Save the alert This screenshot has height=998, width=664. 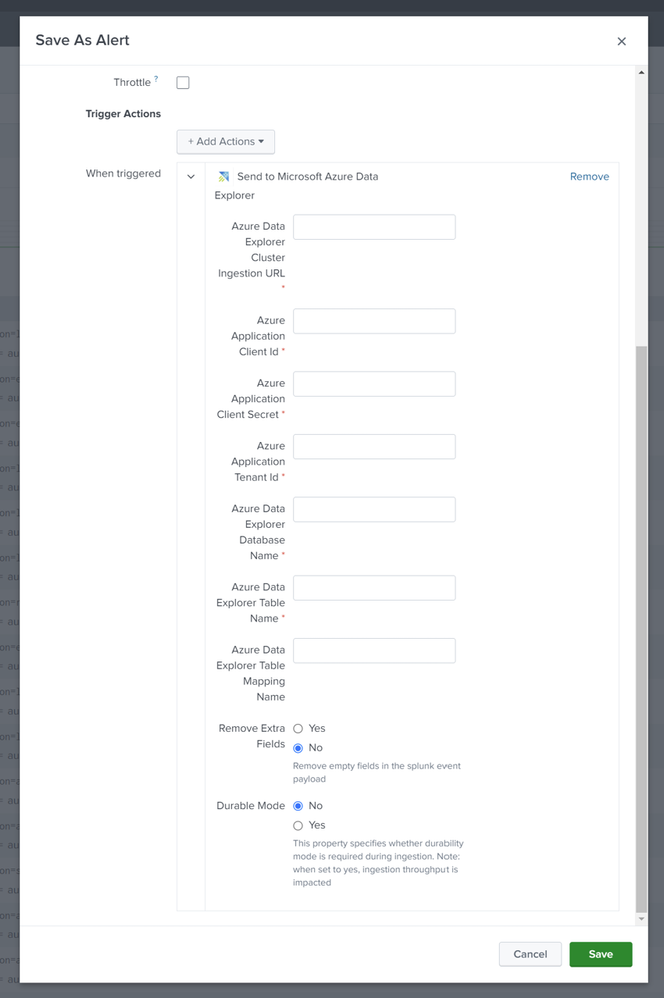(600, 954)
